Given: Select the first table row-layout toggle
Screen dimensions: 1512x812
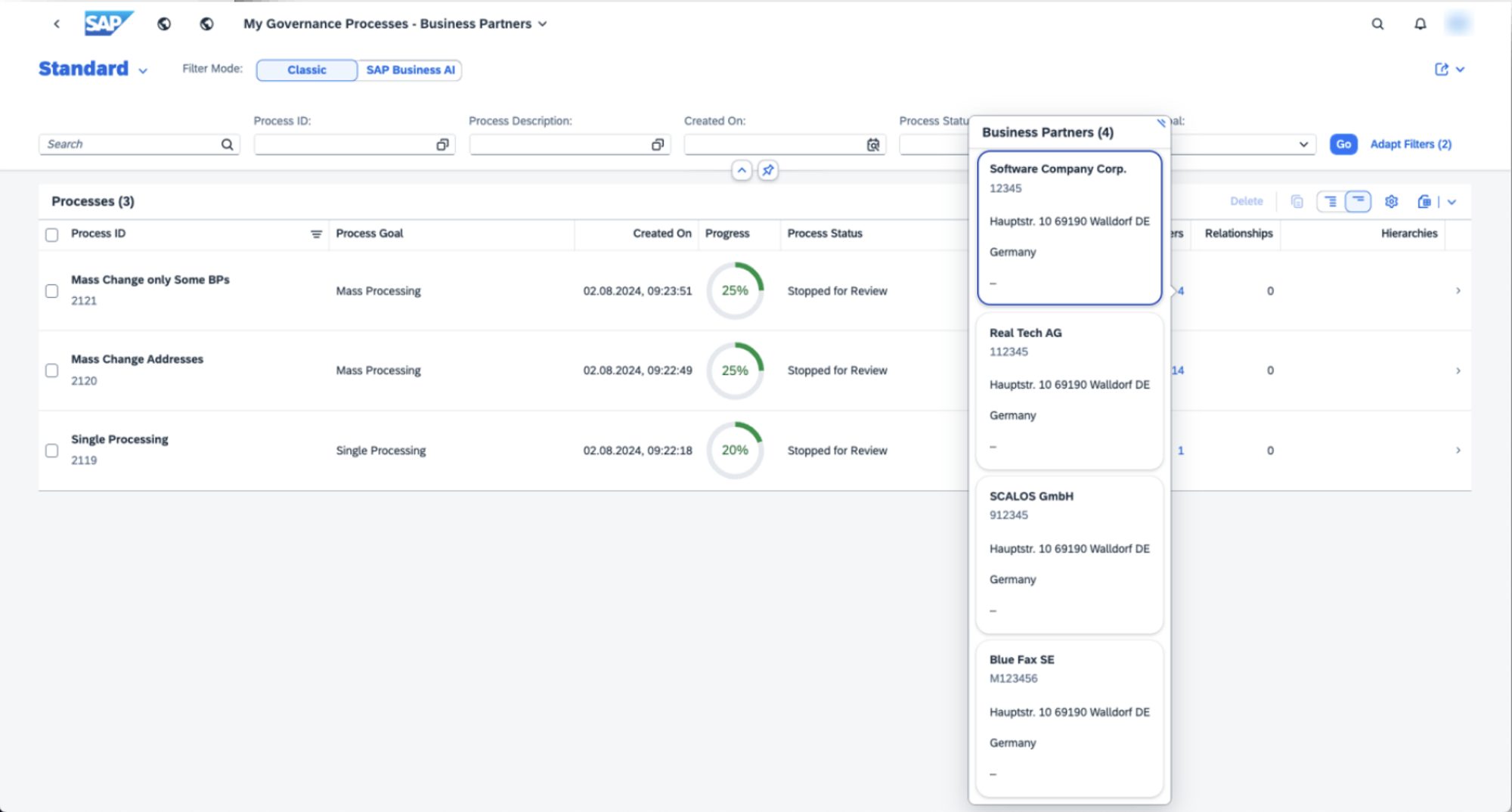Looking at the screenshot, I should (x=1331, y=201).
